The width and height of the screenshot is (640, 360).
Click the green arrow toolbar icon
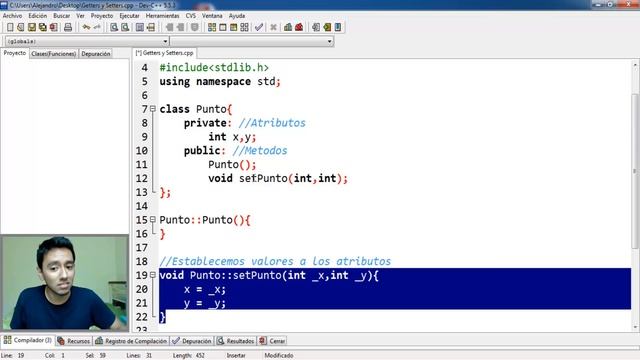point(327,27)
